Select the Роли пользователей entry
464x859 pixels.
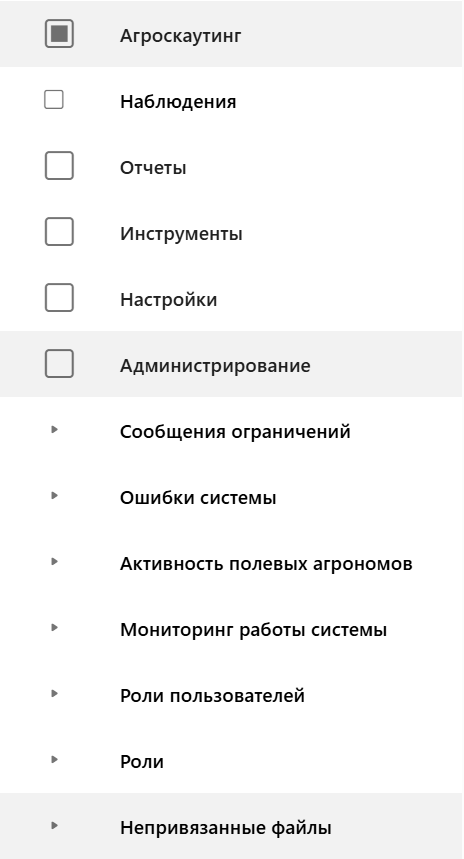[212, 696]
